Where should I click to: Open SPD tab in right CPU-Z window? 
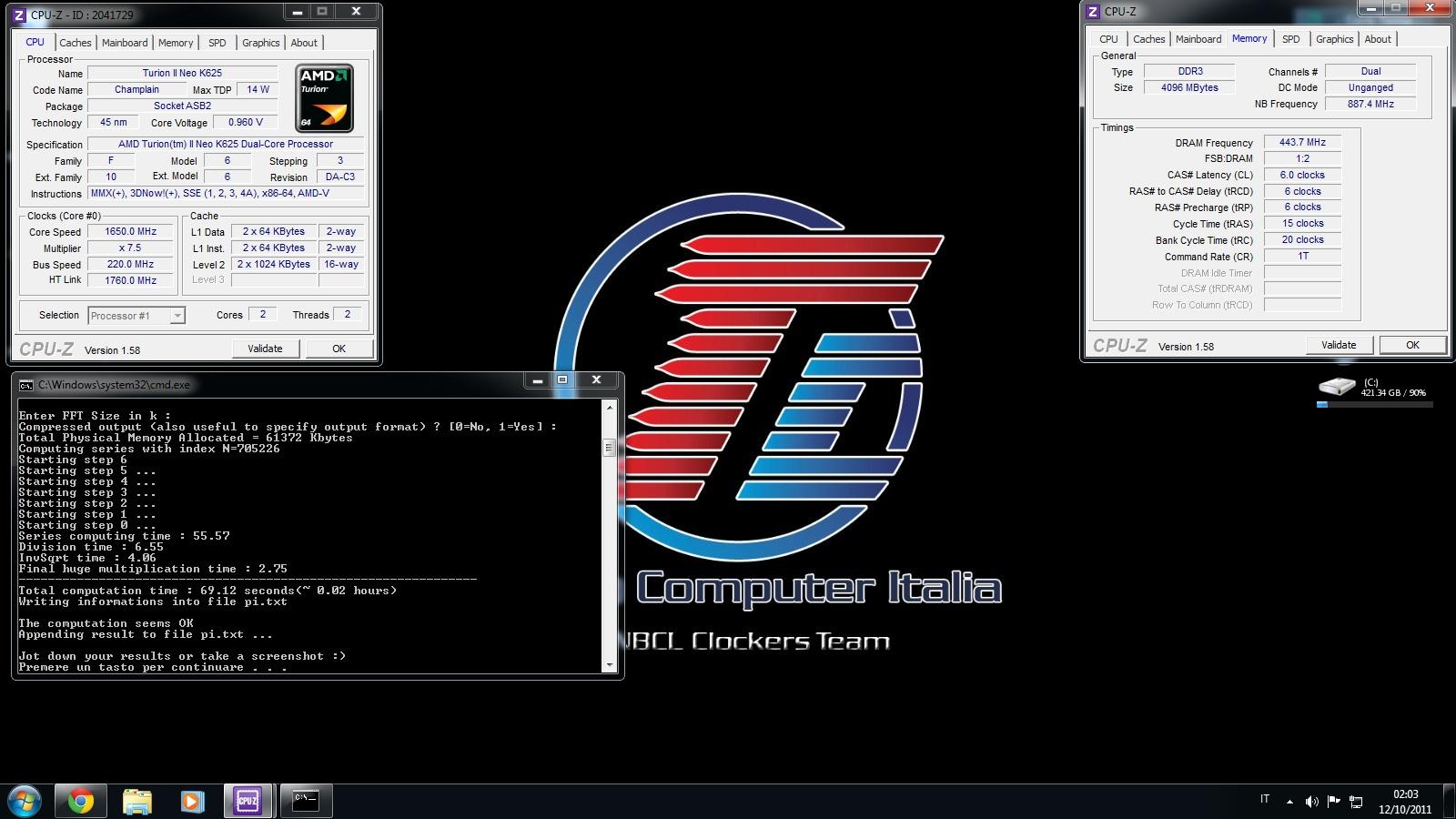1290,39
